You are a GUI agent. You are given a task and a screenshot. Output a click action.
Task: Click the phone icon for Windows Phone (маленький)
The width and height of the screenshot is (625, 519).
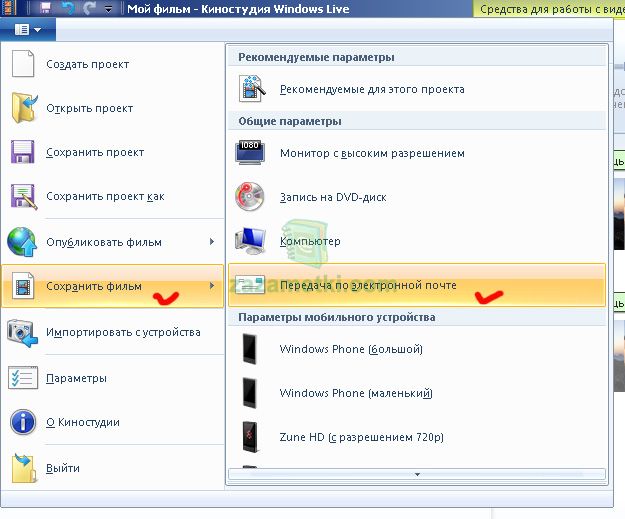[x=250, y=393]
